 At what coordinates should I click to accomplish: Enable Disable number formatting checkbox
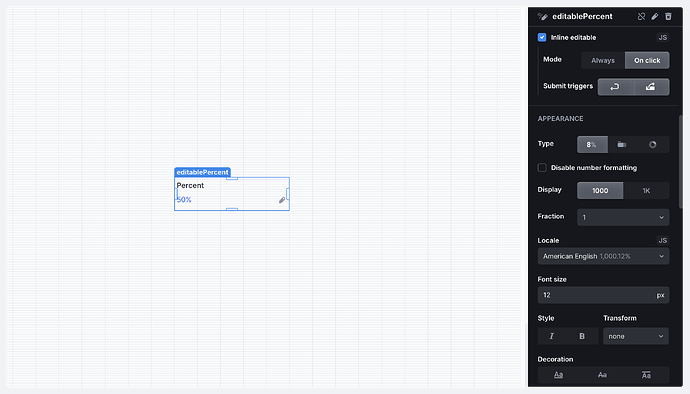tap(542, 168)
